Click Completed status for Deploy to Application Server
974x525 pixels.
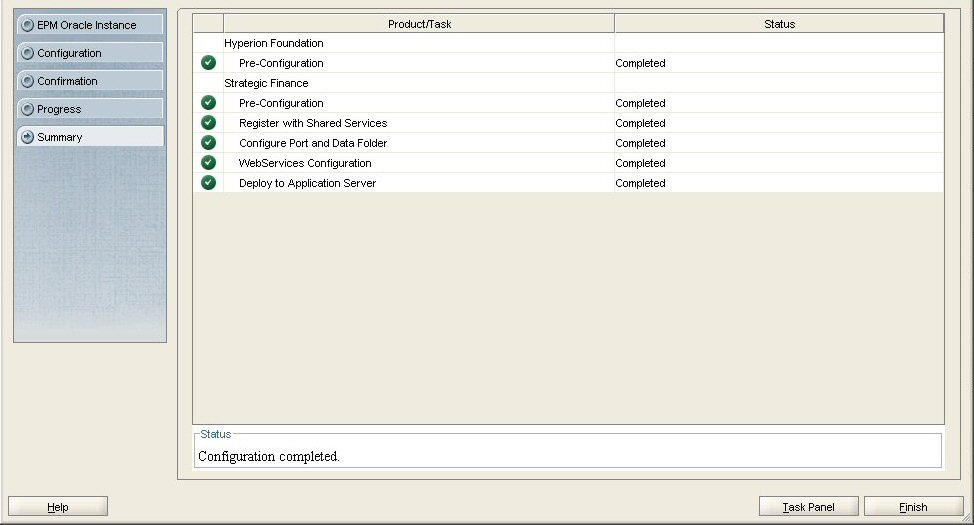(x=640, y=183)
